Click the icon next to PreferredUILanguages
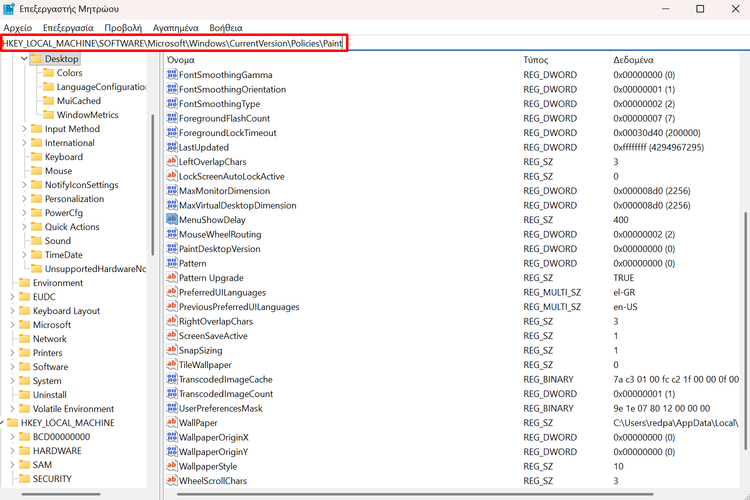750x500 pixels. click(x=172, y=293)
